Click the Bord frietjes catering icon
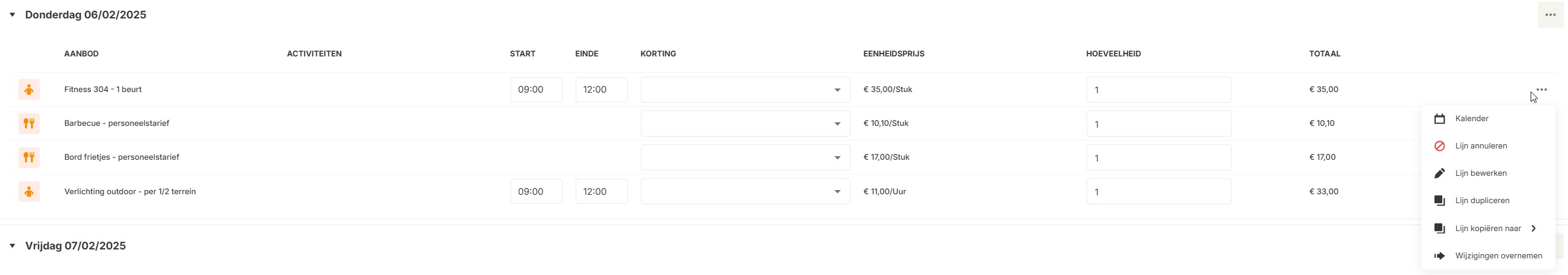The width and height of the screenshot is (1568, 275). click(x=28, y=157)
